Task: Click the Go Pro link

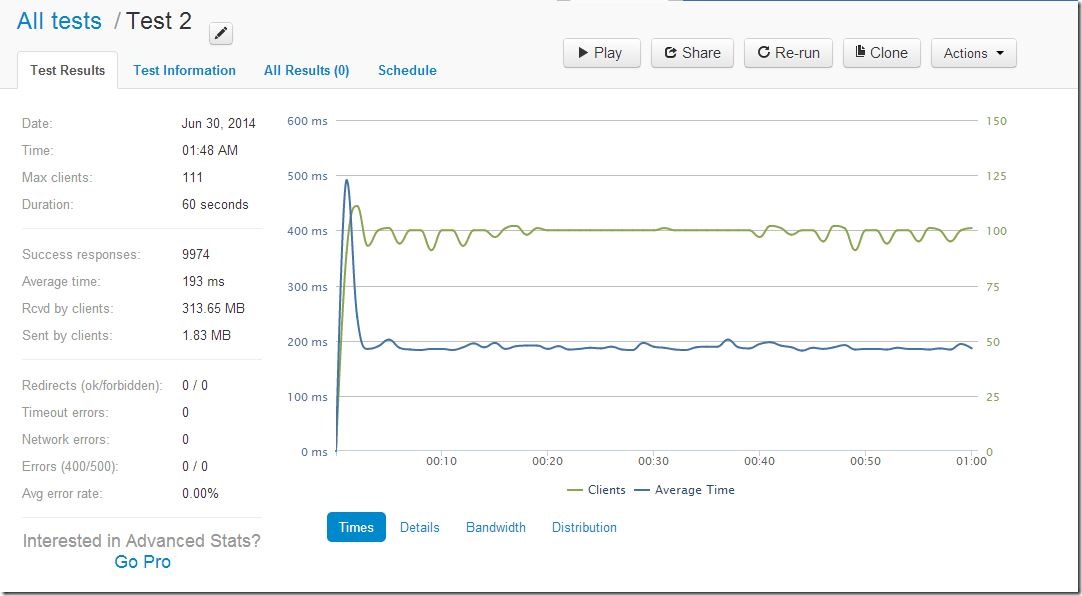Action: [x=142, y=562]
